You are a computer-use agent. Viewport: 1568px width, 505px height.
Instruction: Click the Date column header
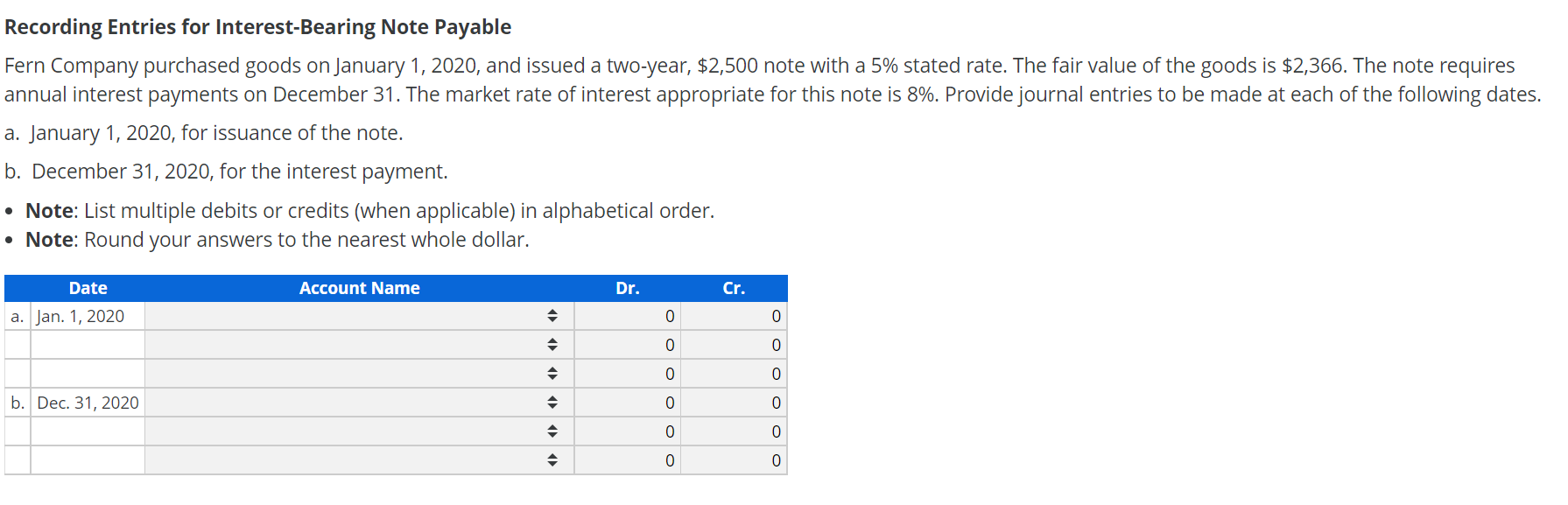pyautogui.click(x=88, y=288)
